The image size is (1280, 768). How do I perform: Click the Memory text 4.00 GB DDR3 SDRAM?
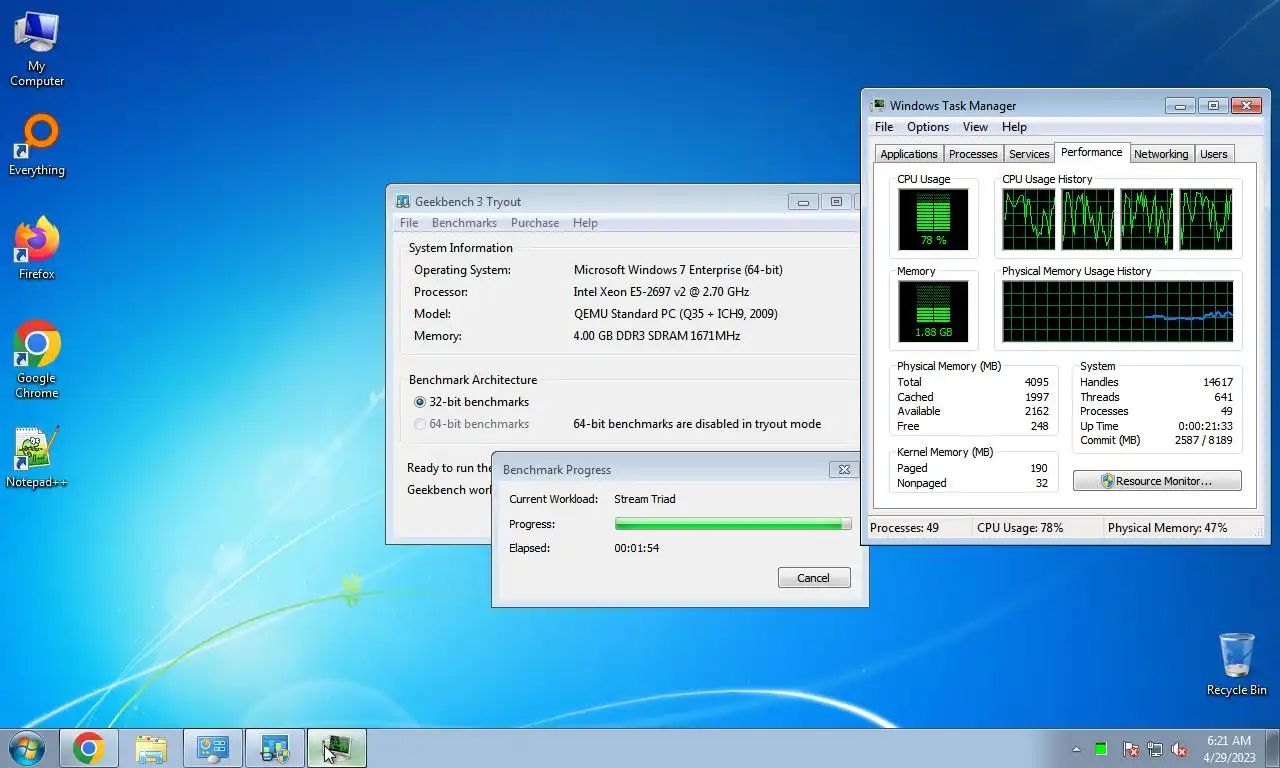tap(656, 336)
